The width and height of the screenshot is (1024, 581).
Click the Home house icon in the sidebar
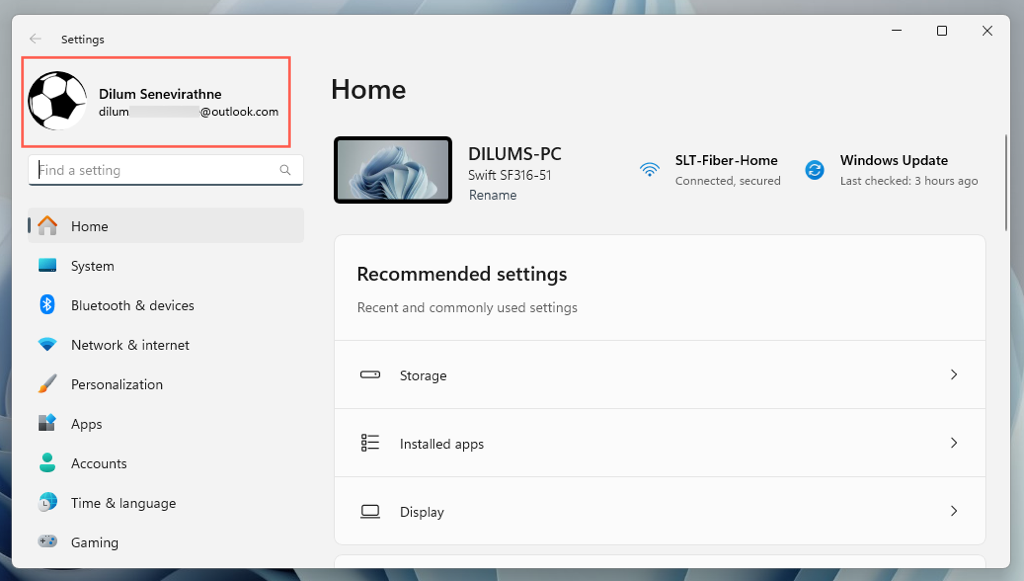47,226
